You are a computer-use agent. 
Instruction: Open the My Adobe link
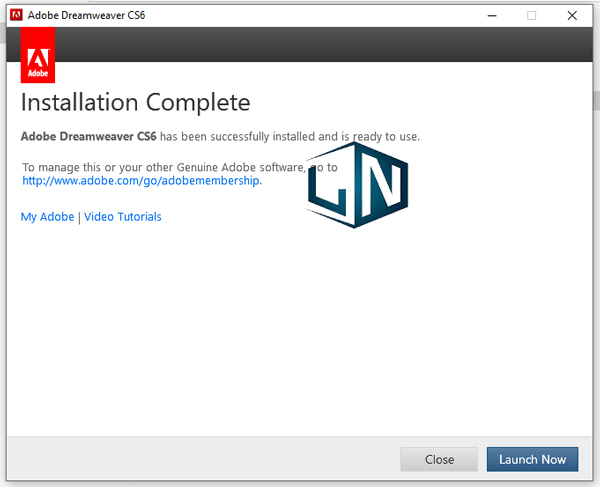(x=47, y=217)
